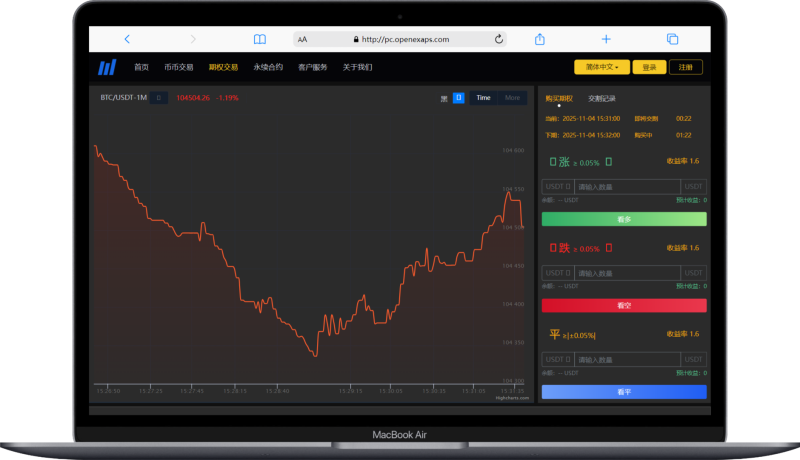
Task: Click the amount input under 跌 section
Action: [626, 273]
